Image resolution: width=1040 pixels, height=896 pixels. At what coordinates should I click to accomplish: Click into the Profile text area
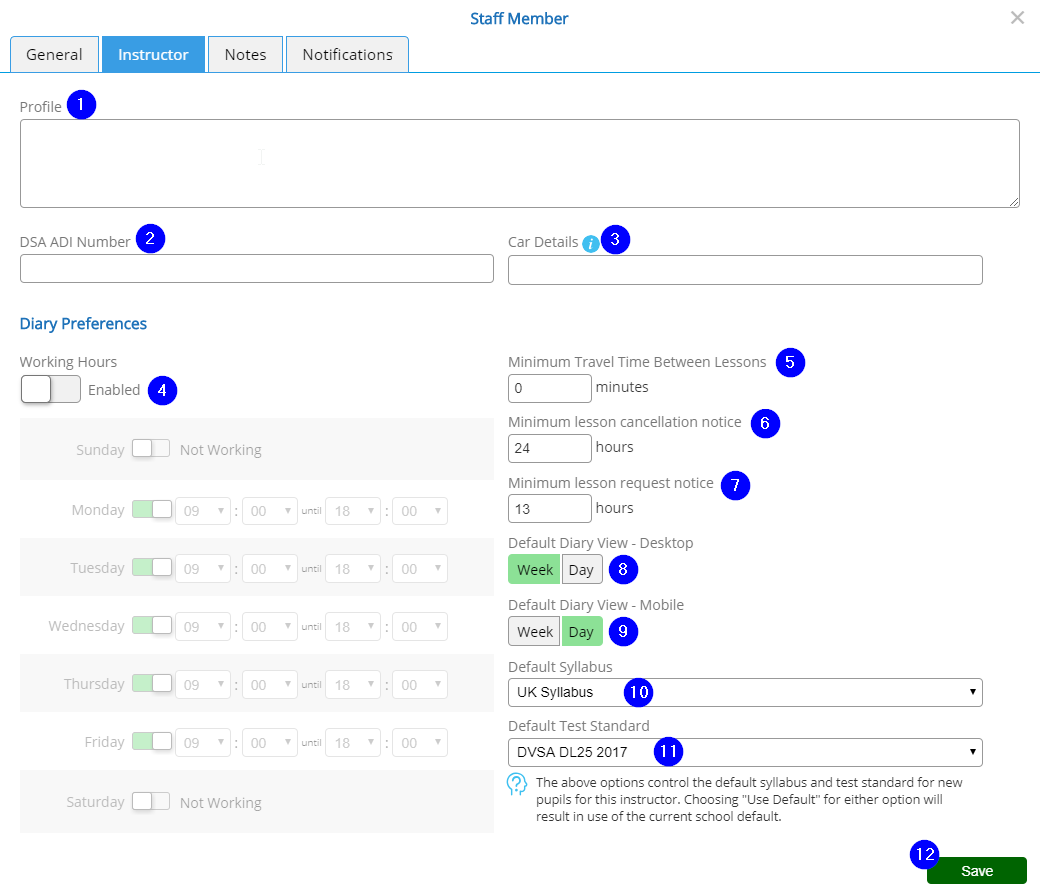[519, 163]
